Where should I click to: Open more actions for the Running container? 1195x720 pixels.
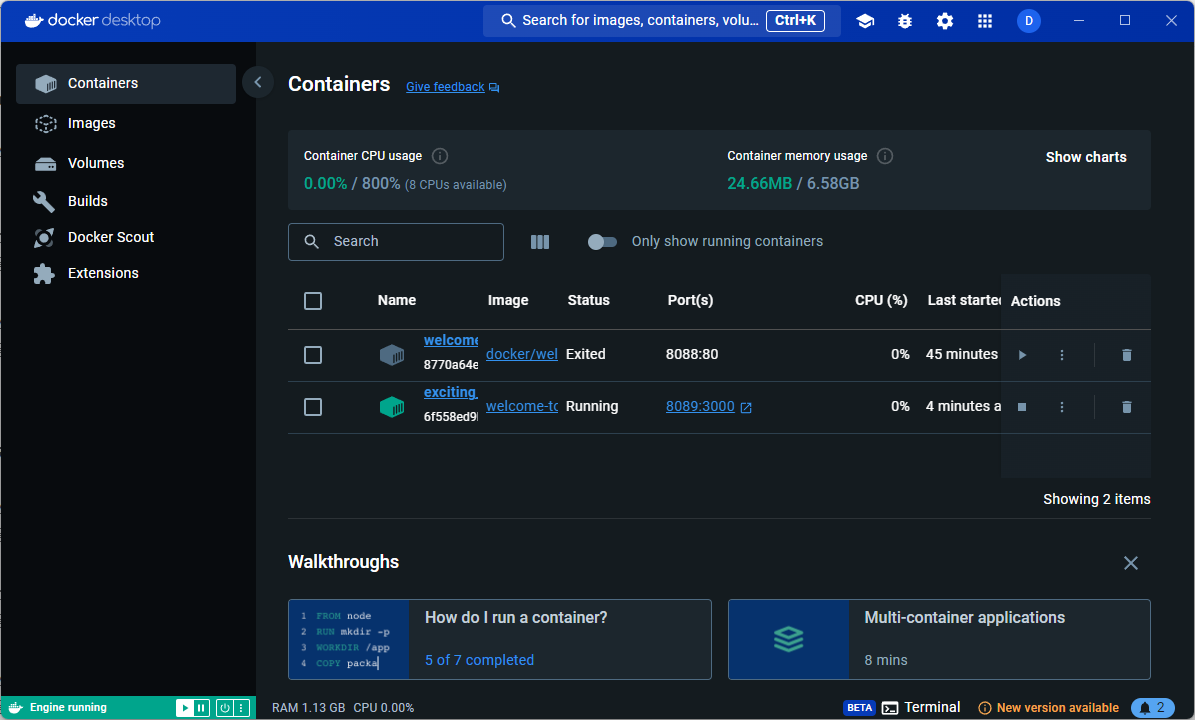coord(1062,407)
